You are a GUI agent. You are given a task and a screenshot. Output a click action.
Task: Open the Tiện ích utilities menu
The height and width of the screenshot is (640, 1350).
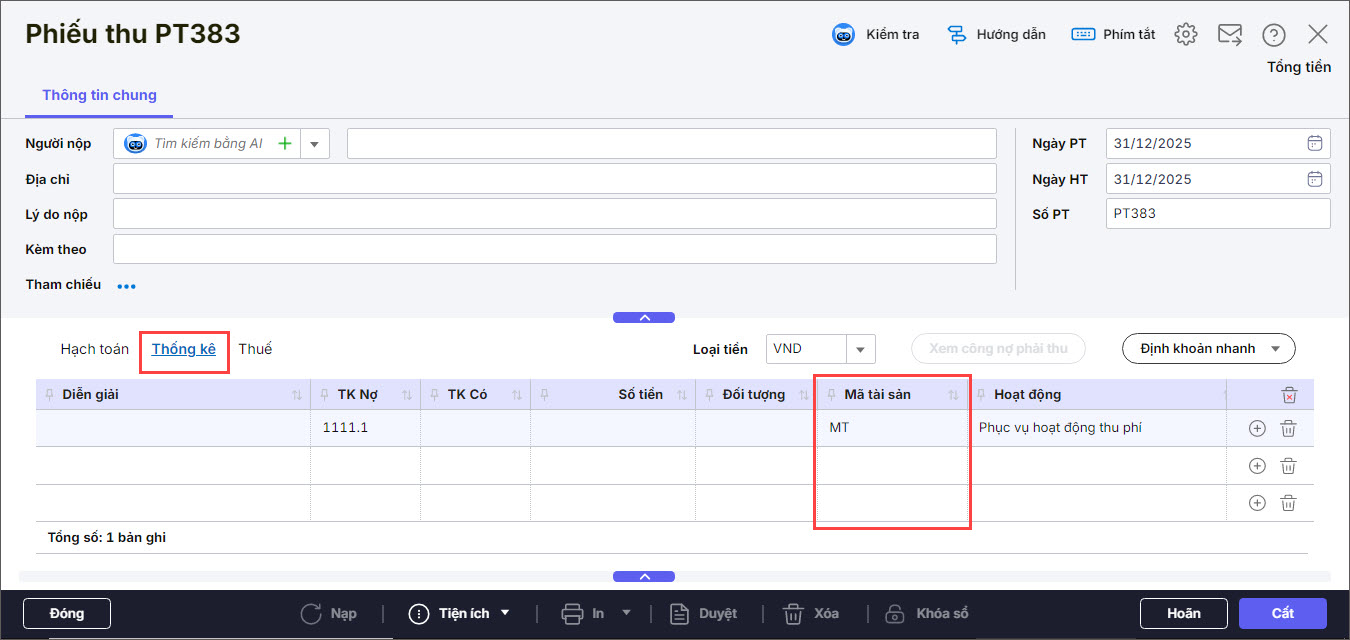(x=460, y=613)
